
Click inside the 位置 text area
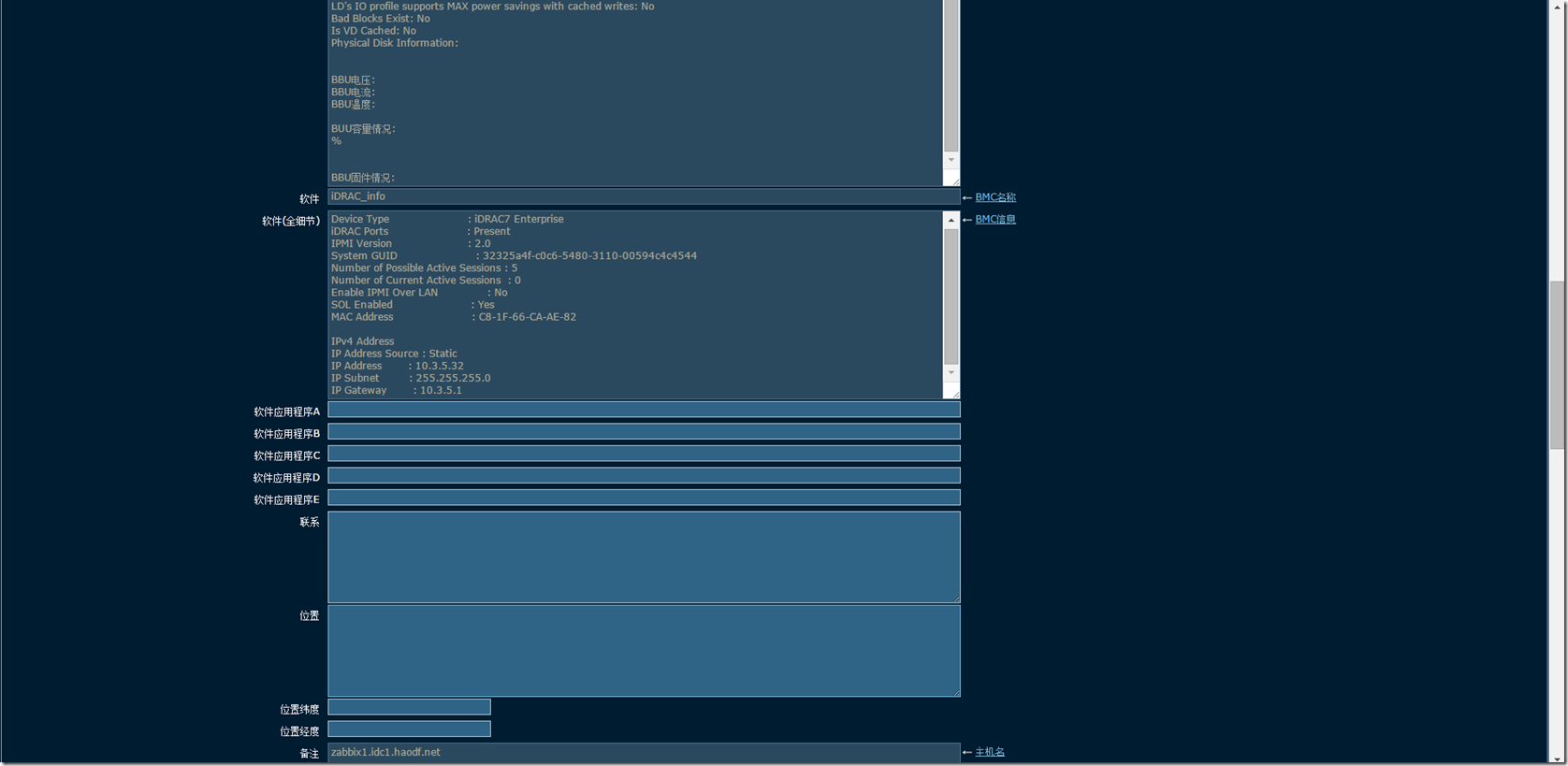(x=644, y=651)
